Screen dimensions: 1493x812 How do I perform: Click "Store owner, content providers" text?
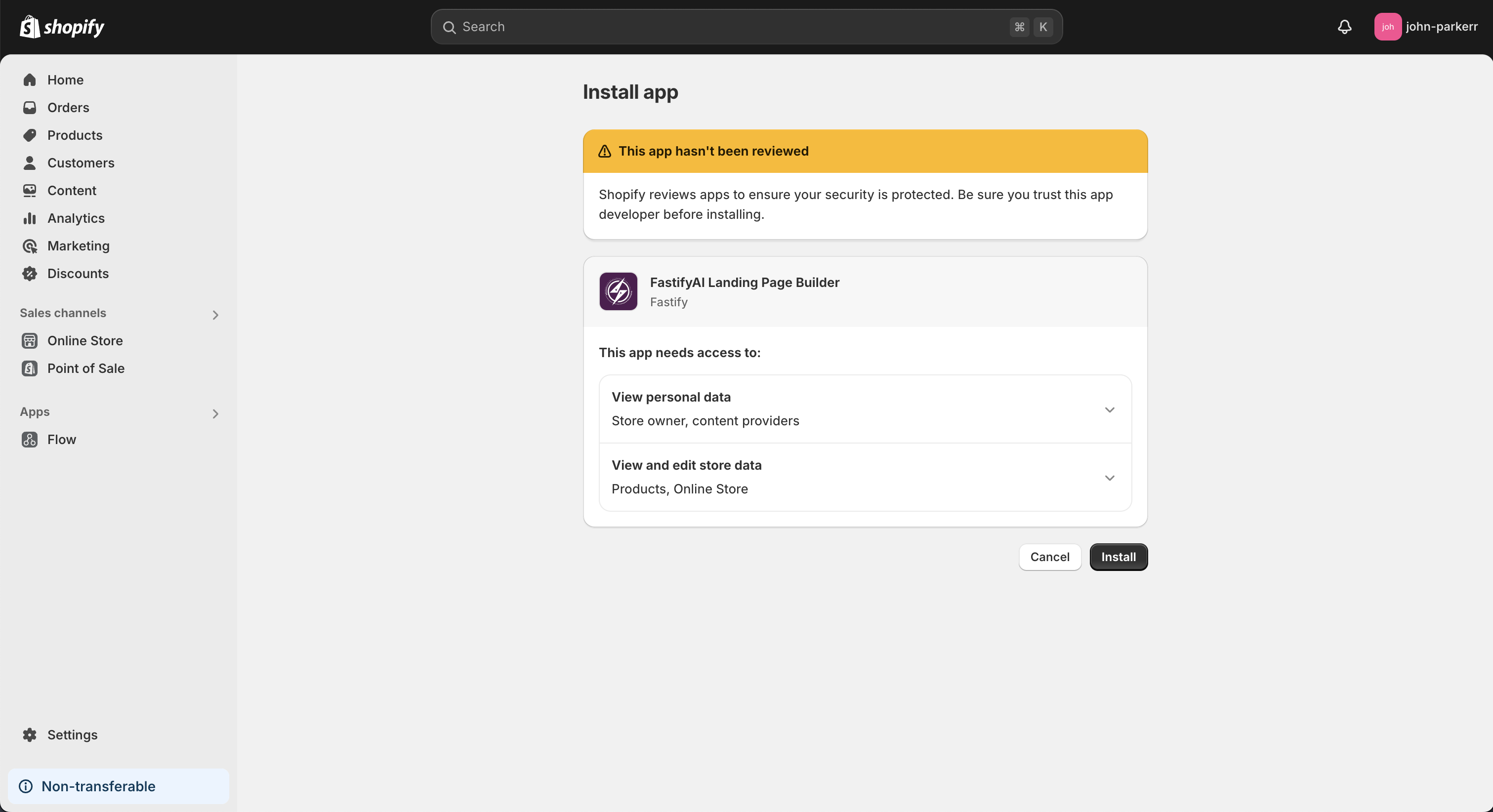(x=705, y=421)
